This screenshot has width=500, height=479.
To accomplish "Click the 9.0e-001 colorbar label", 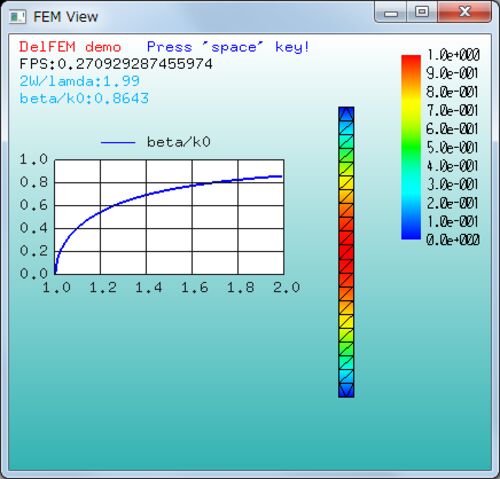I will (x=452, y=73).
